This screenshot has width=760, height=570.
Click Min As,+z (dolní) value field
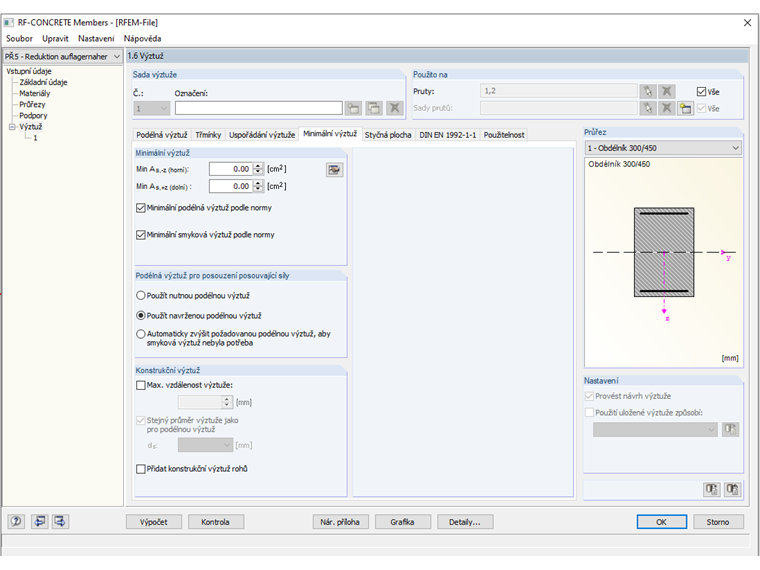pos(231,187)
